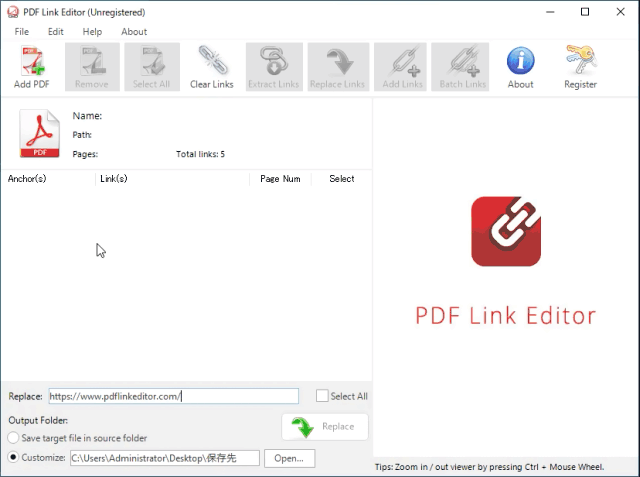Click the Customize output path field
Image resolution: width=640 pixels, height=477 pixels.
[165, 458]
